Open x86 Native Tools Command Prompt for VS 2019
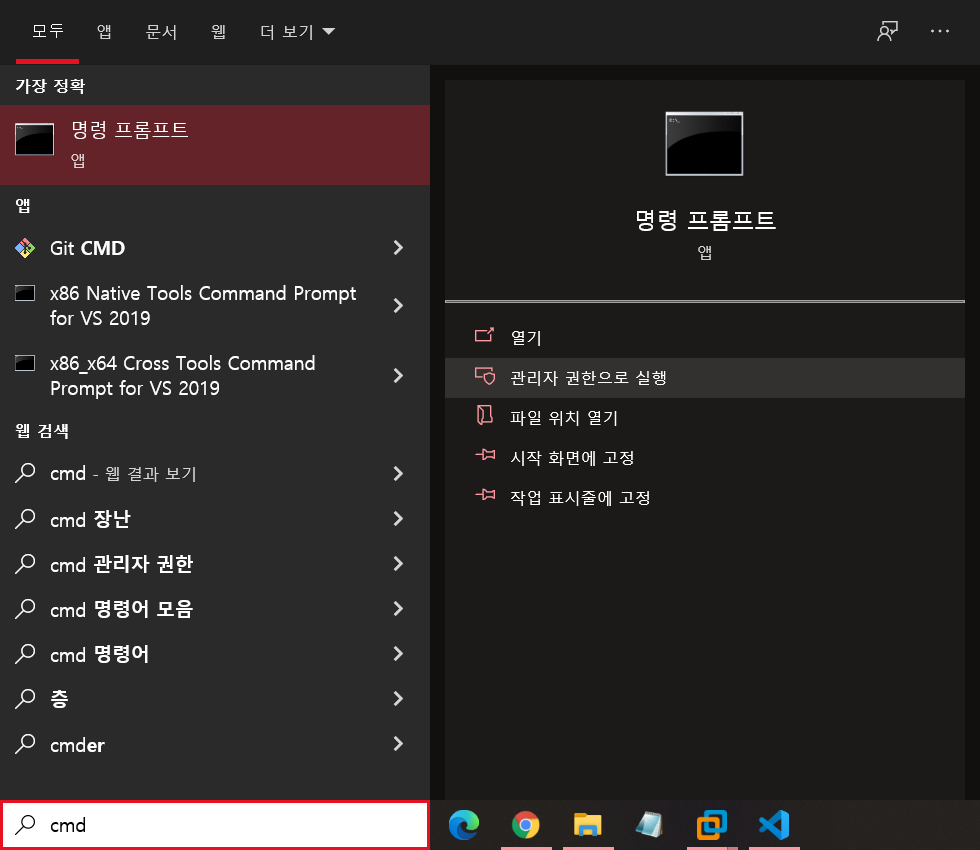Screen dimensions: 980x850 tap(214, 306)
